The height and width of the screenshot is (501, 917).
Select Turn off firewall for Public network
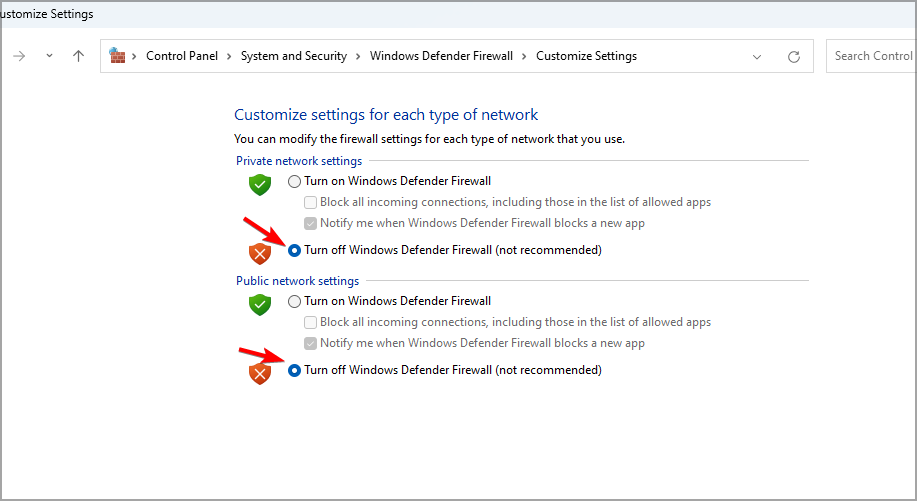click(x=294, y=370)
